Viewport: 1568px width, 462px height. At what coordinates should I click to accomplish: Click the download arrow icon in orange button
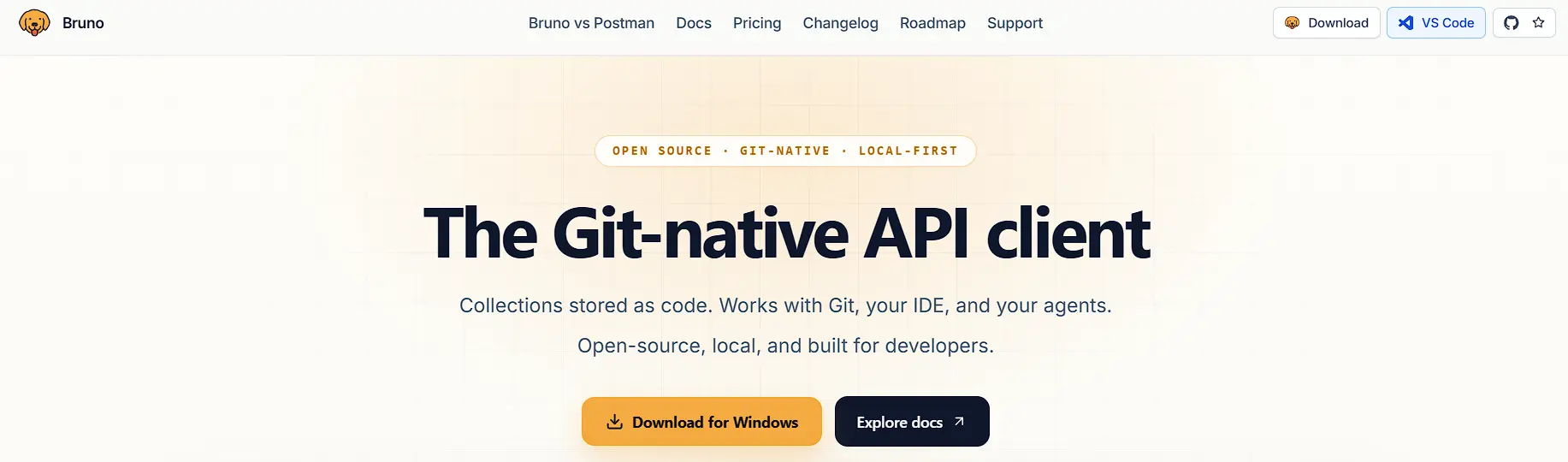coord(614,422)
